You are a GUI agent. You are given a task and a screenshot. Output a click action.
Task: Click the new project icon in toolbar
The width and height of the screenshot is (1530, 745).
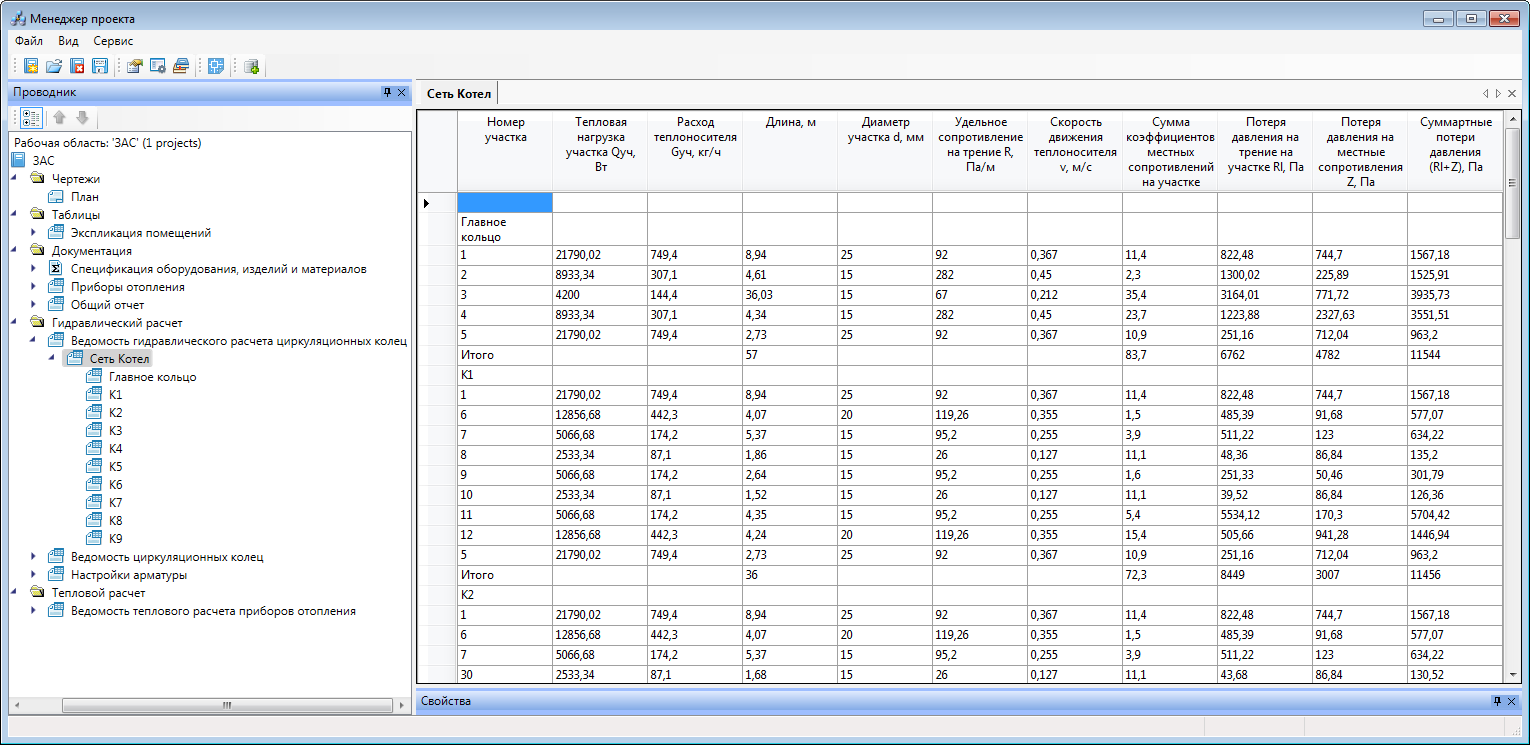coord(32,66)
